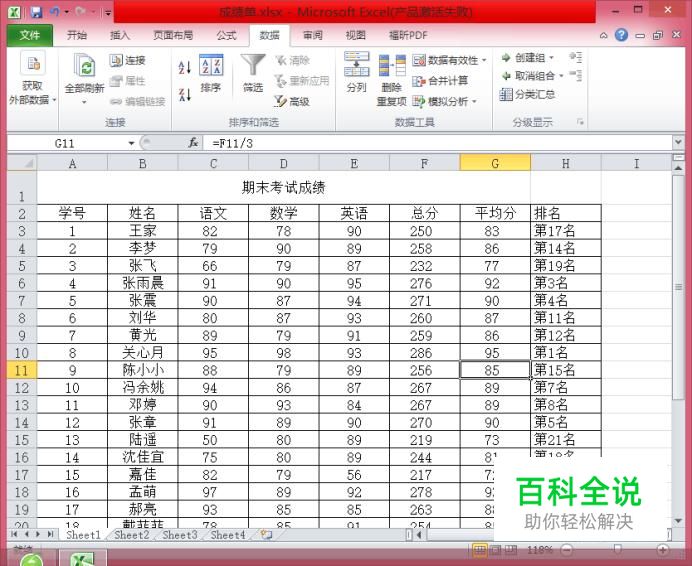This screenshot has height=566, width=692.
Task: Click the ranking cell 第1名
Action: click(565, 353)
